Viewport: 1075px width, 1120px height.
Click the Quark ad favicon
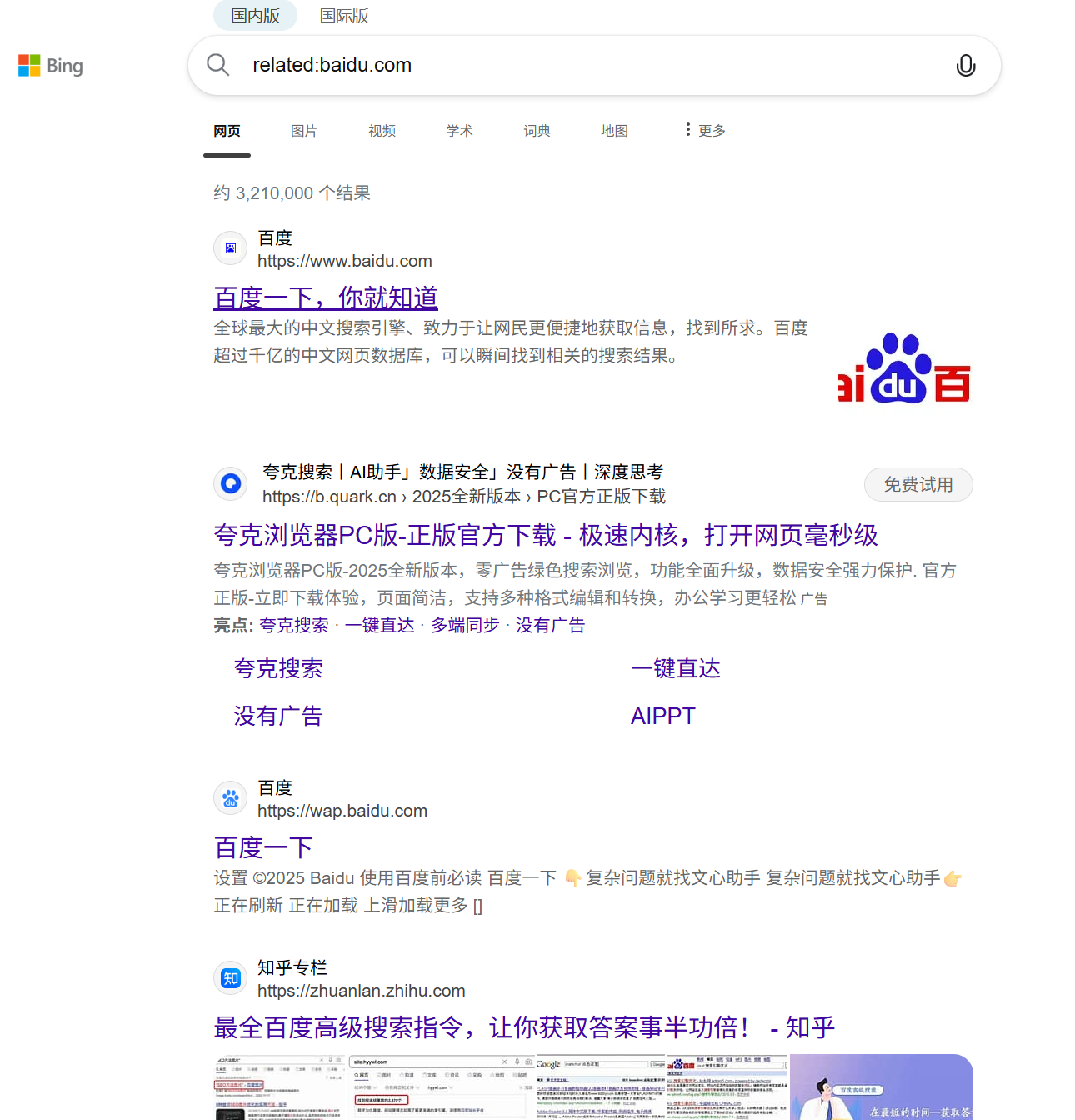coord(231,483)
